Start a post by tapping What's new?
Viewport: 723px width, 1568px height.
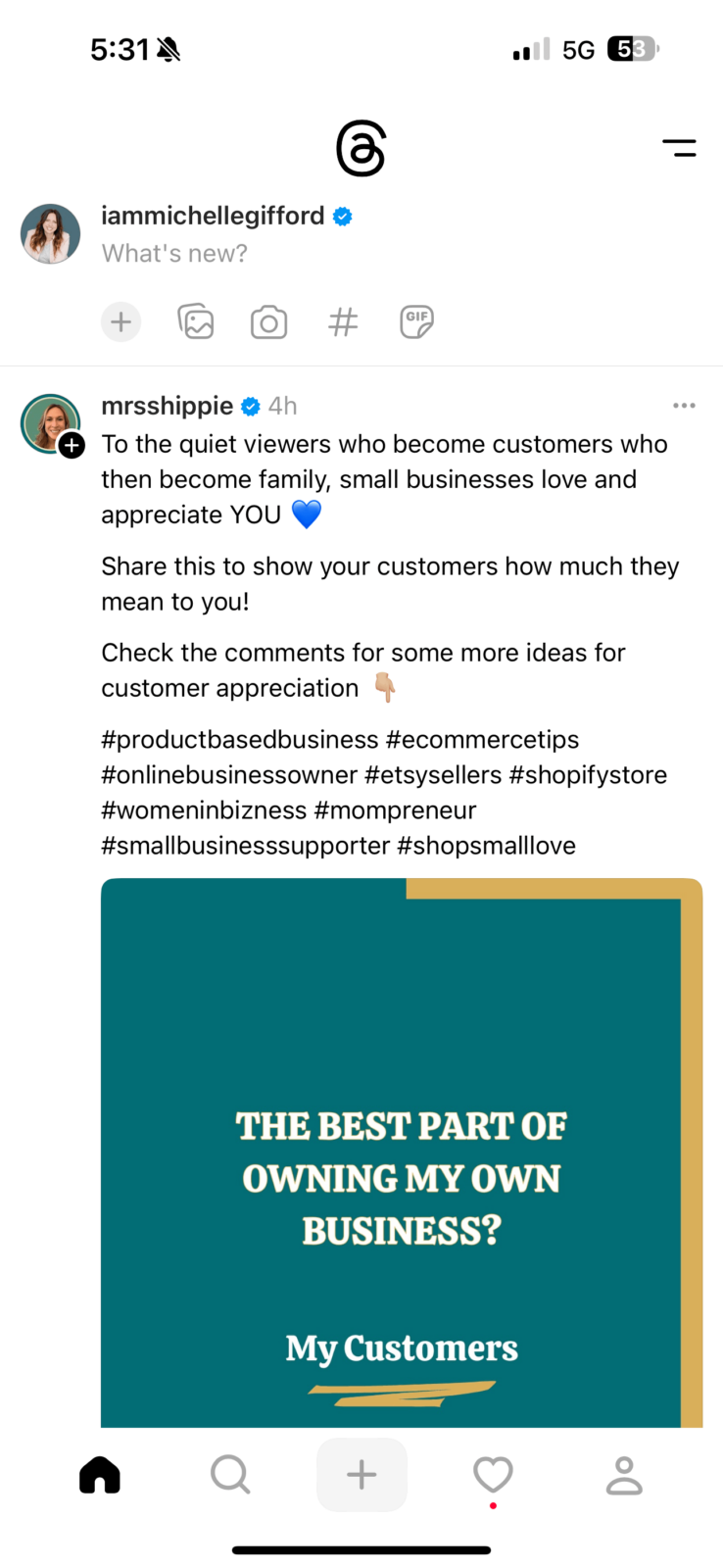coord(174,253)
